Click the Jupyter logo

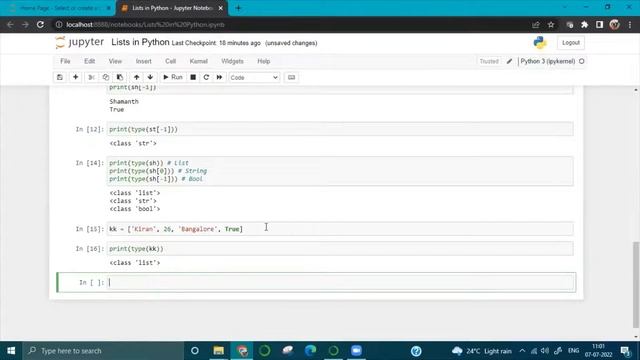80,42
